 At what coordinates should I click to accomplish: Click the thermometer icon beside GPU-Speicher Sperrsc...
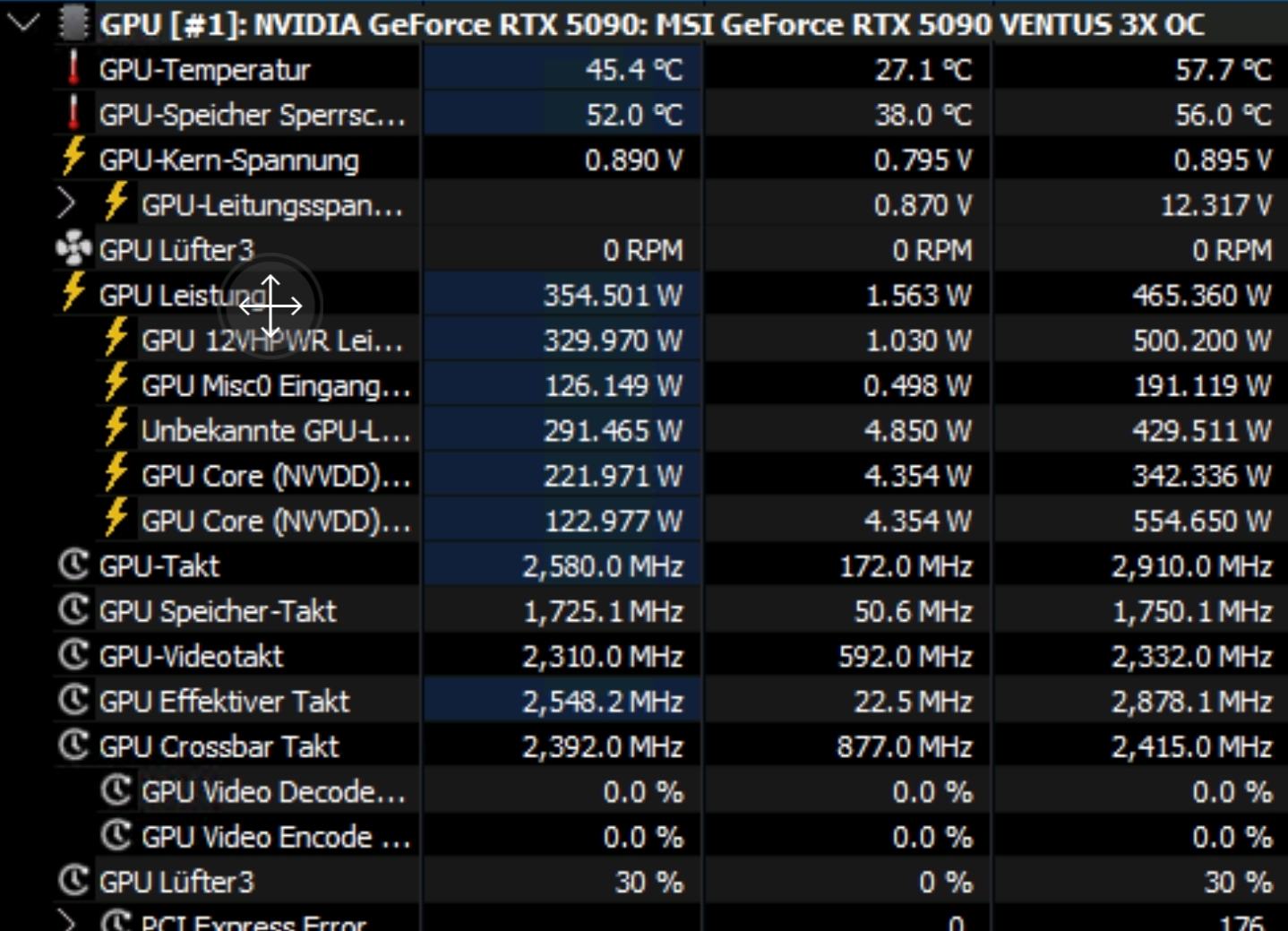pos(73,114)
